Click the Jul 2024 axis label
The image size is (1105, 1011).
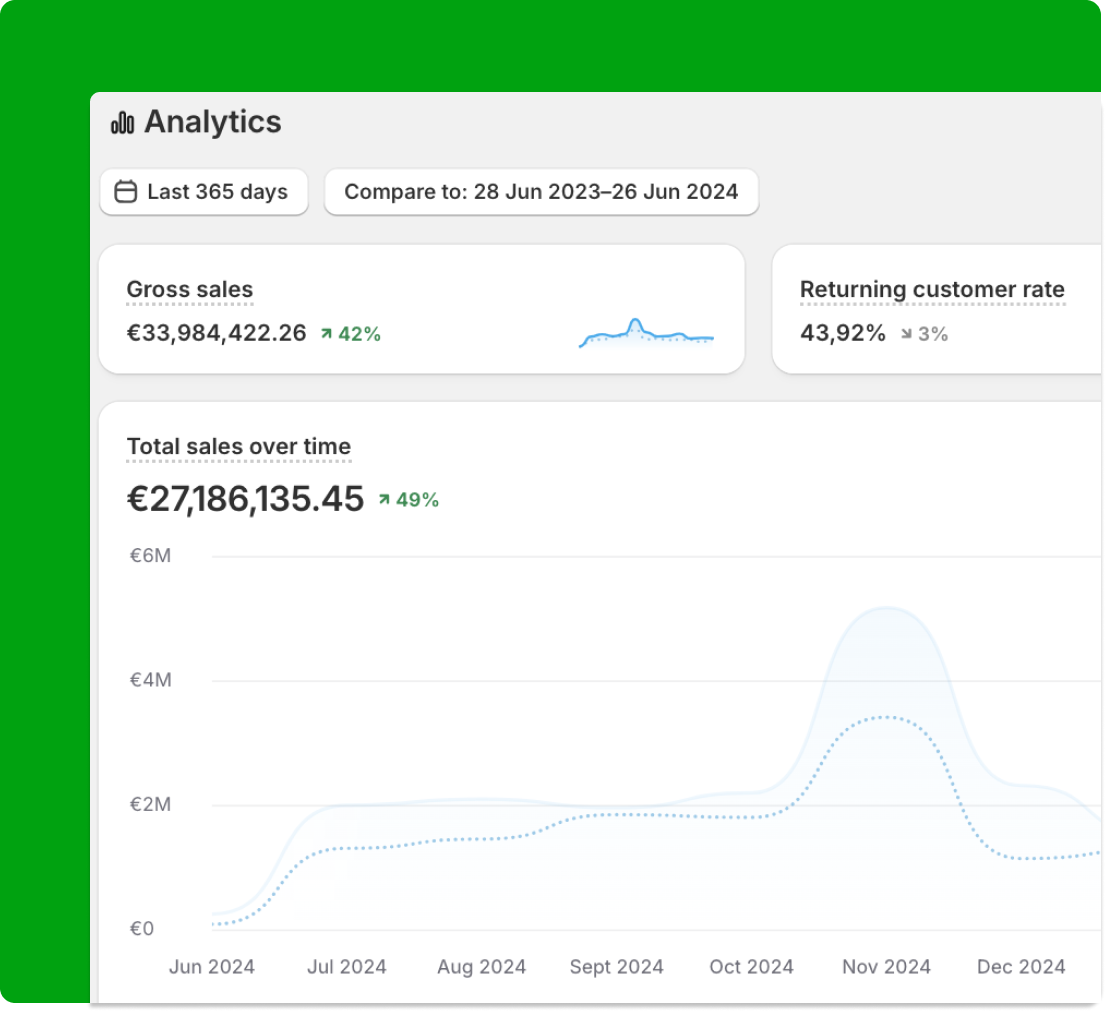click(x=347, y=967)
